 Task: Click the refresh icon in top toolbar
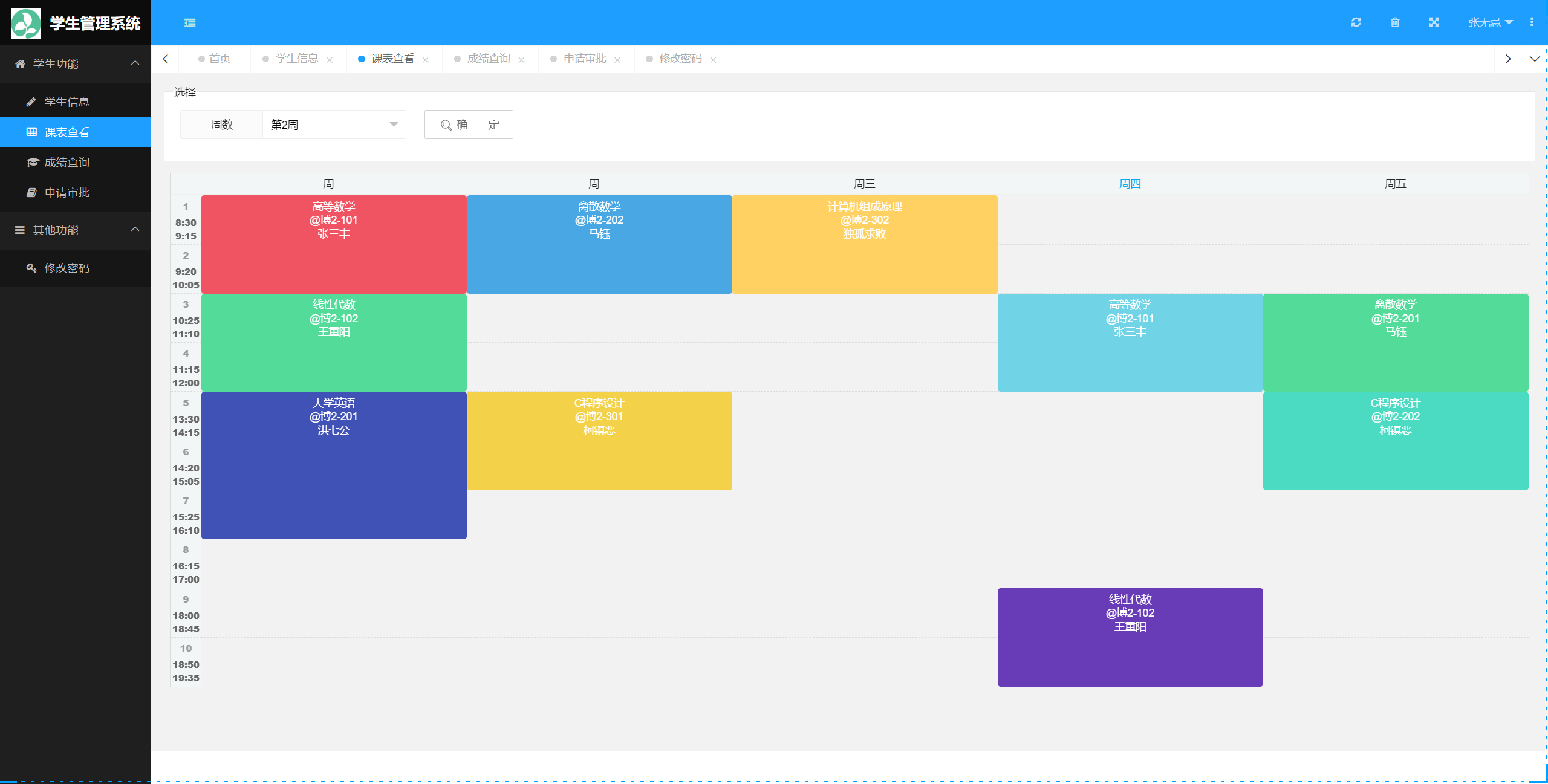coord(1356,23)
